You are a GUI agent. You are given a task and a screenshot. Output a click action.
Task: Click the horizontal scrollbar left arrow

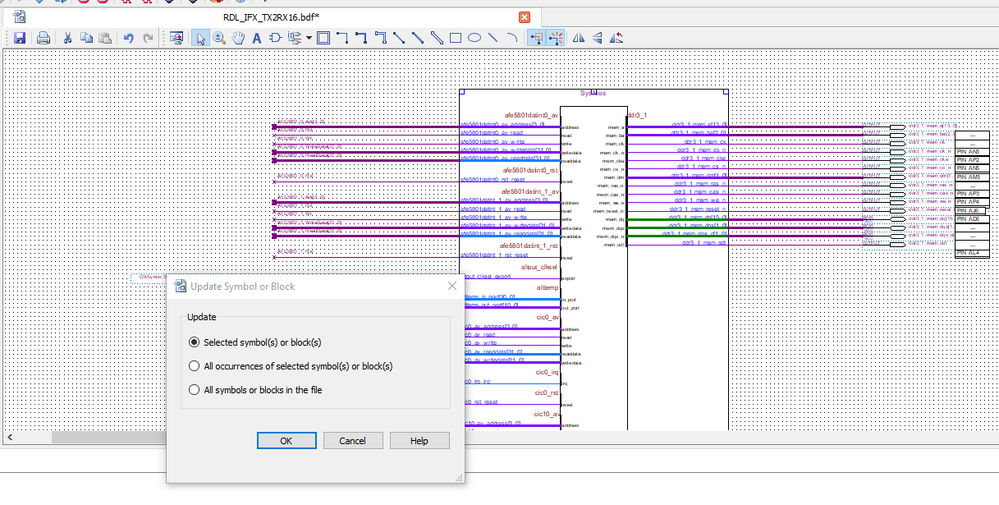(x=11, y=437)
